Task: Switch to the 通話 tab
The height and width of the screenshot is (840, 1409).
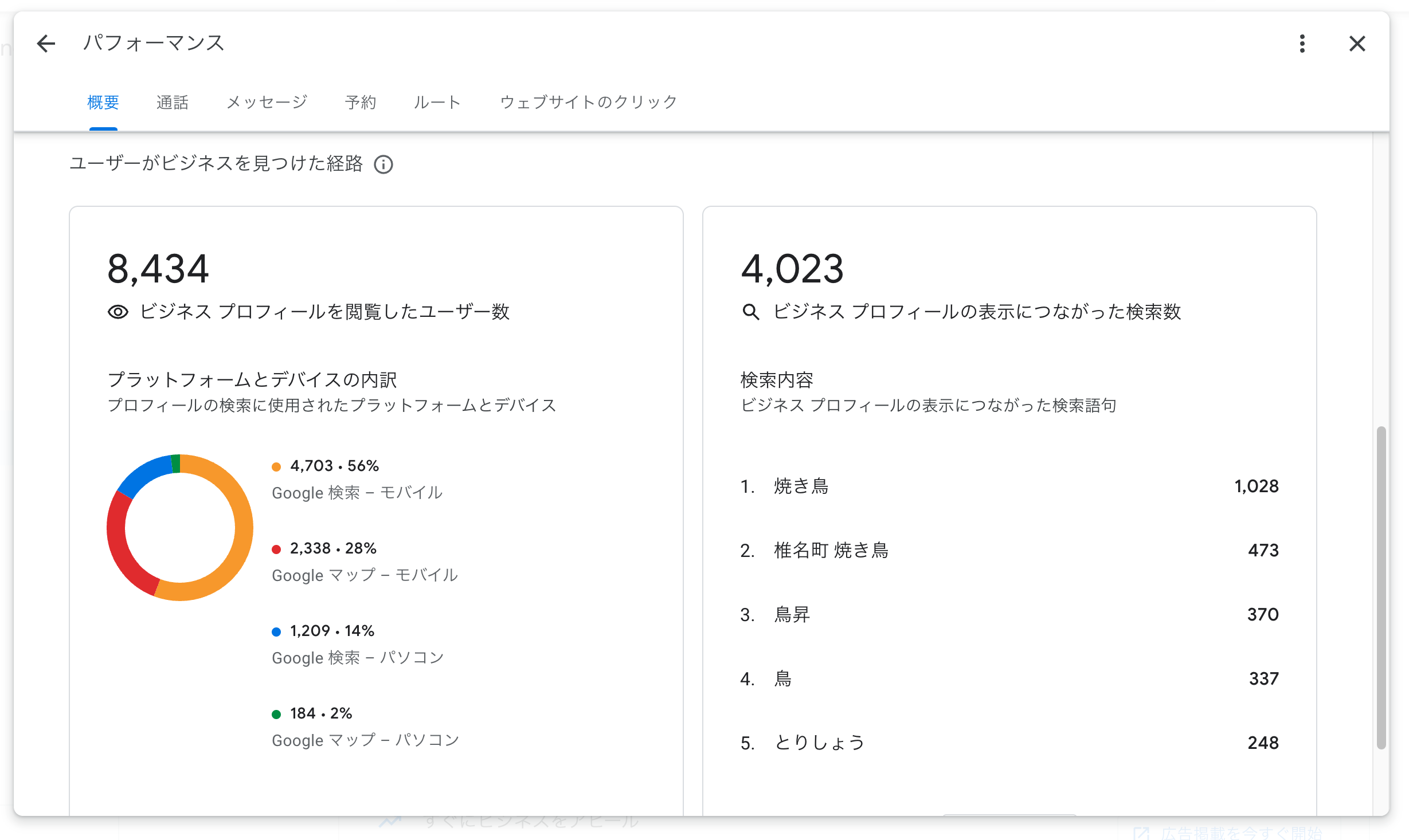Action: [172, 103]
